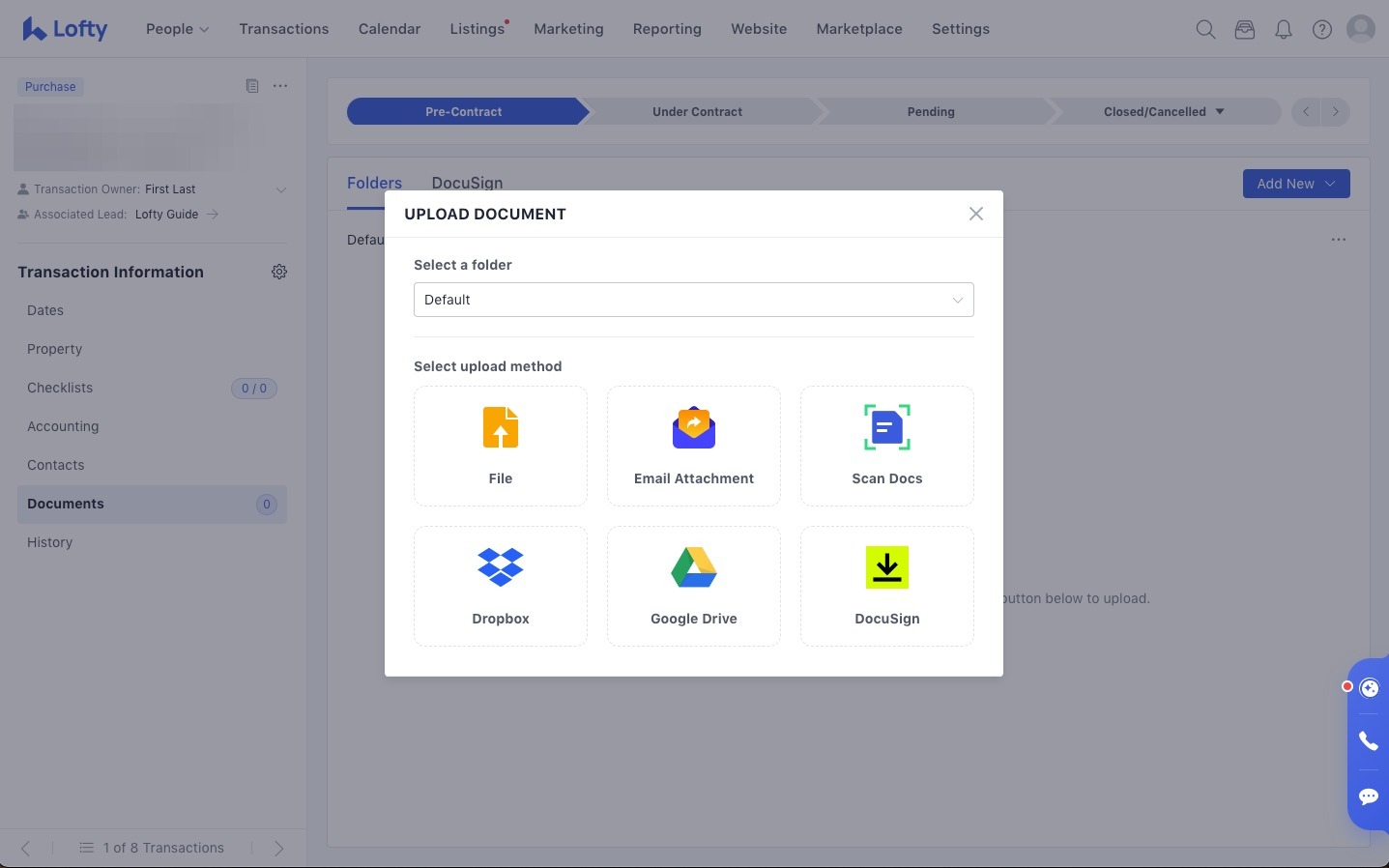Go to next transaction arrow
Screen dimensions: 1389x868
279,848
